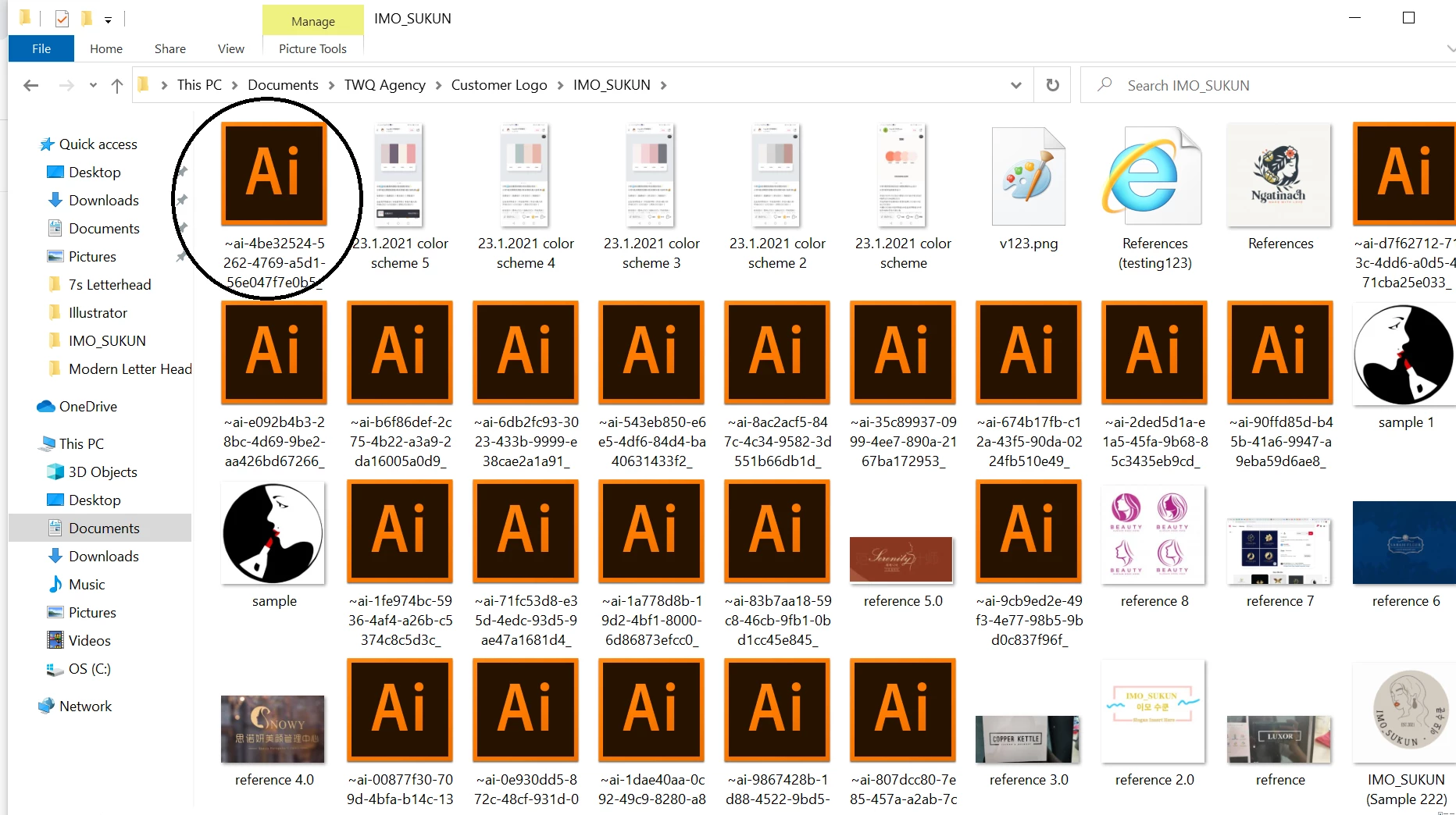Refresh the IMO_SUKUN folder view
Viewport: 1456px width, 815px height.
coord(1053,85)
